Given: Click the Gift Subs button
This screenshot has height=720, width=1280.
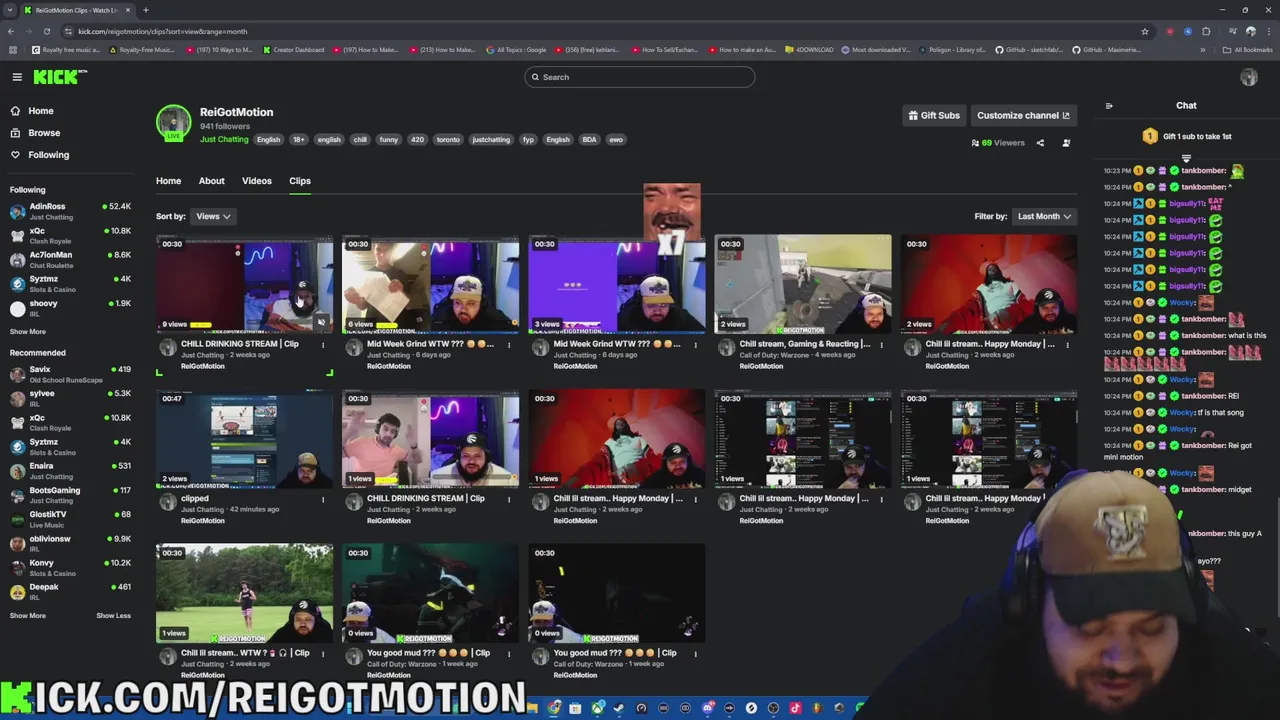Looking at the screenshot, I should coord(934,116).
